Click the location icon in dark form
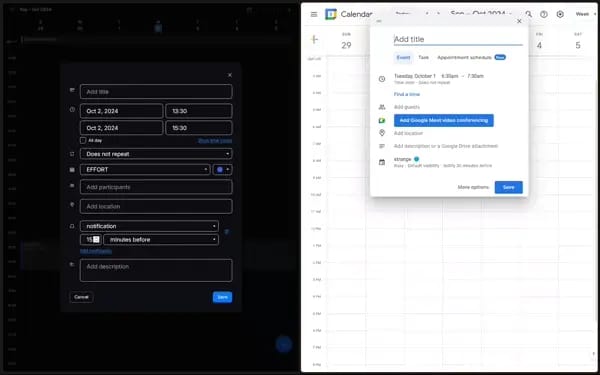The image size is (600, 375). (x=72, y=205)
